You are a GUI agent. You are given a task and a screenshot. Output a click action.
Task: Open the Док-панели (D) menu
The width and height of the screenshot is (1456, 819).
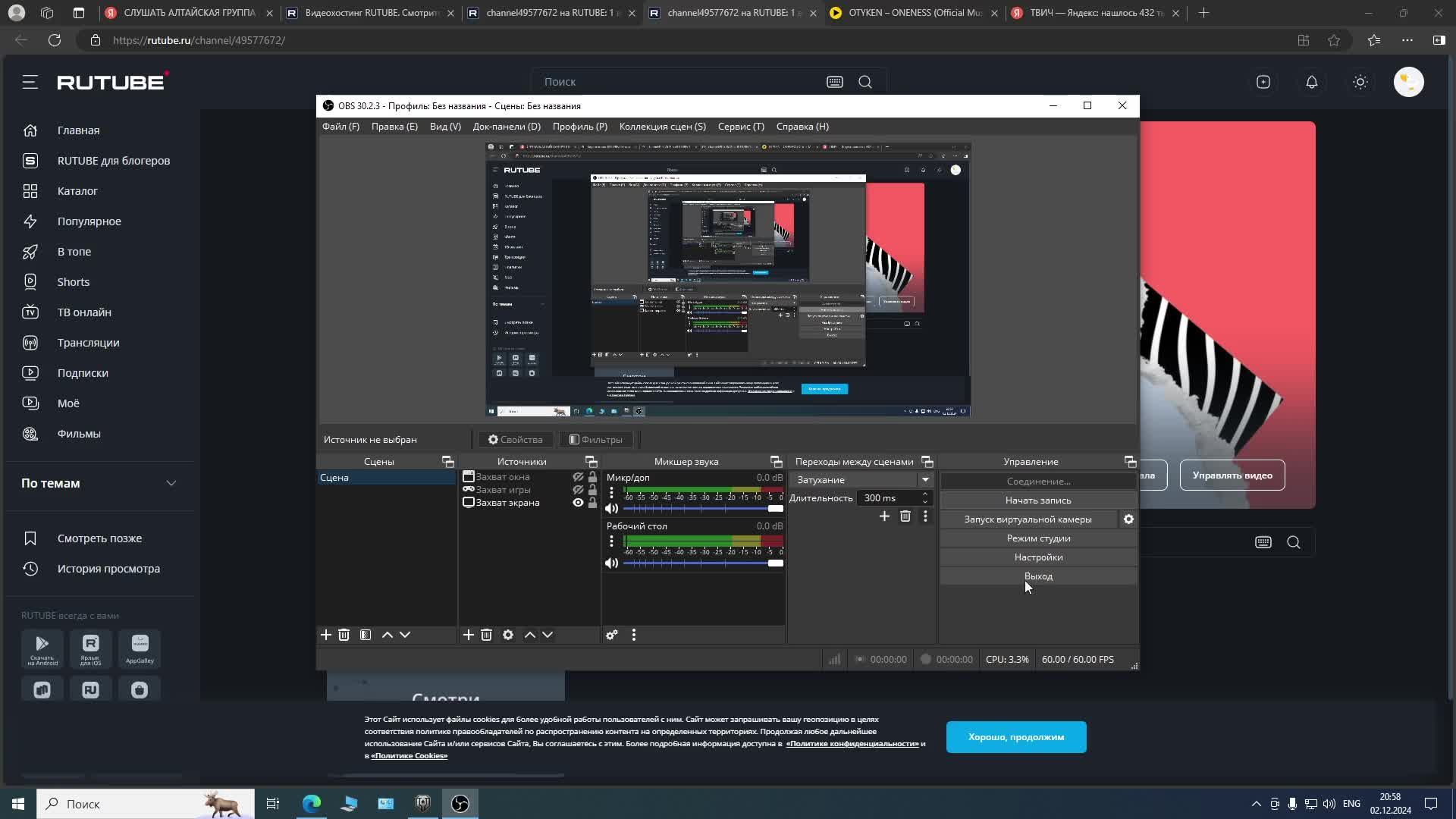(506, 127)
